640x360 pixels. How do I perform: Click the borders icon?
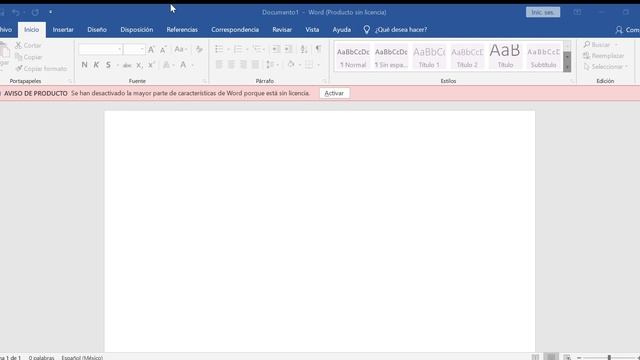click(x=309, y=64)
